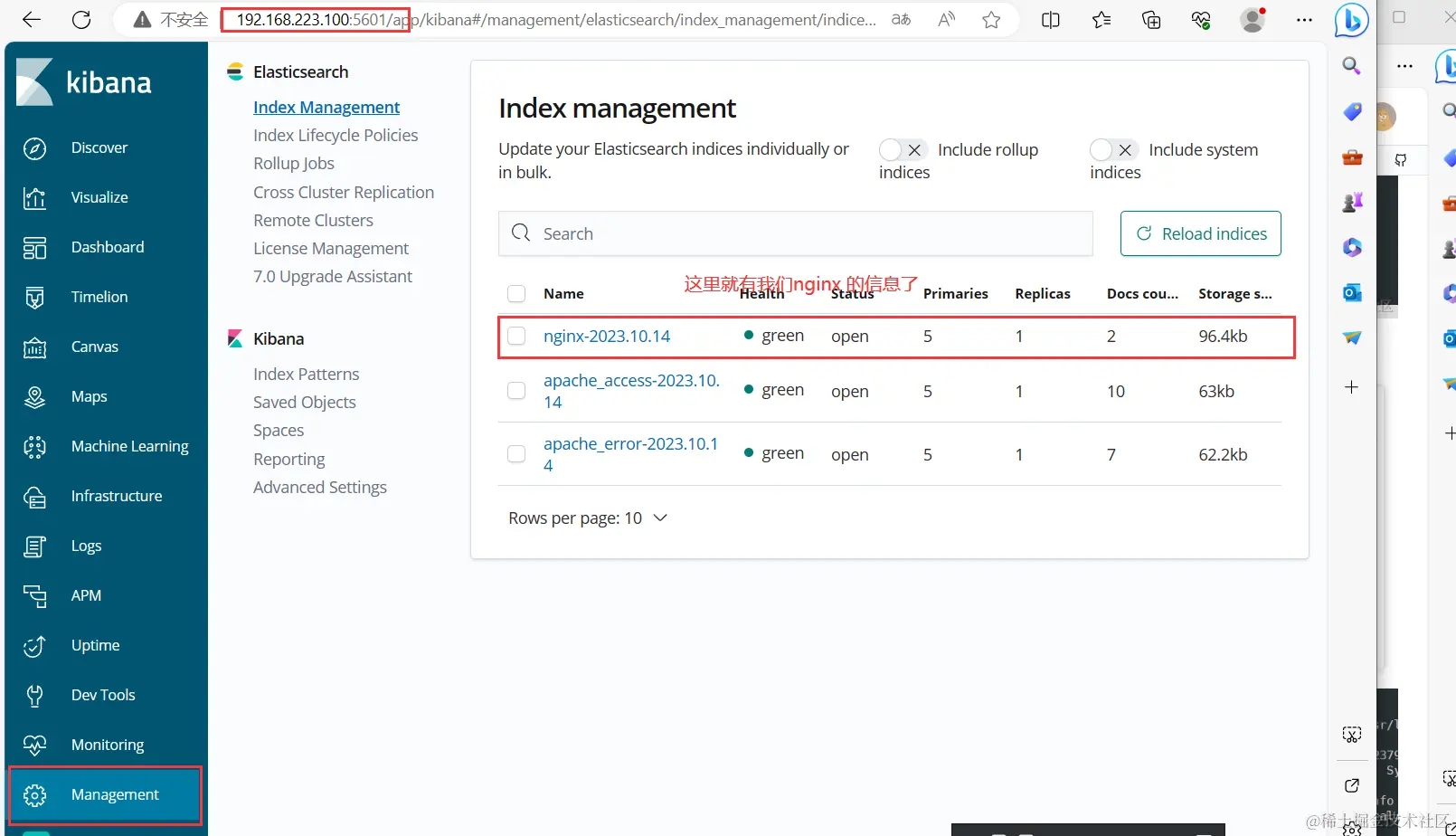Select all indices with the header checkbox
Viewport: 1456px width, 836px height.
click(516, 293)
